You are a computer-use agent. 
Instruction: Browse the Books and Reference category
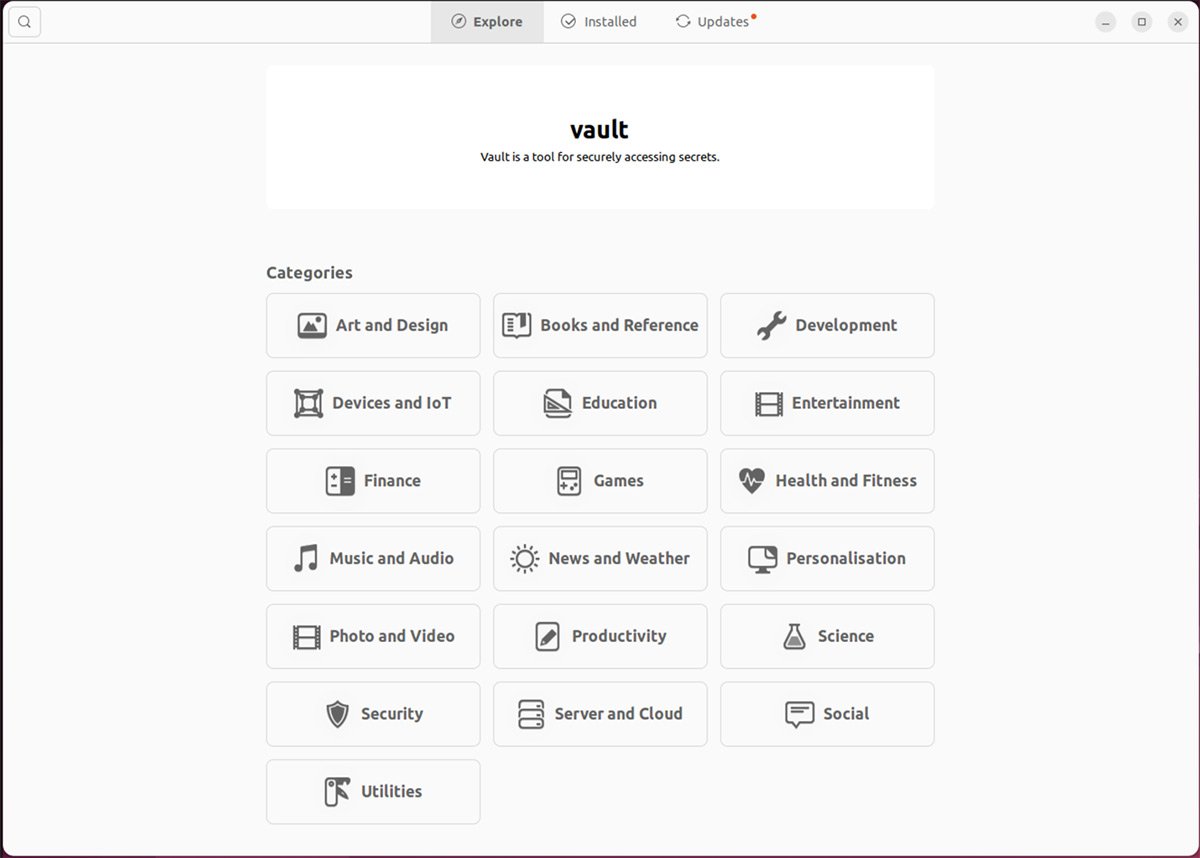(600, 325)
